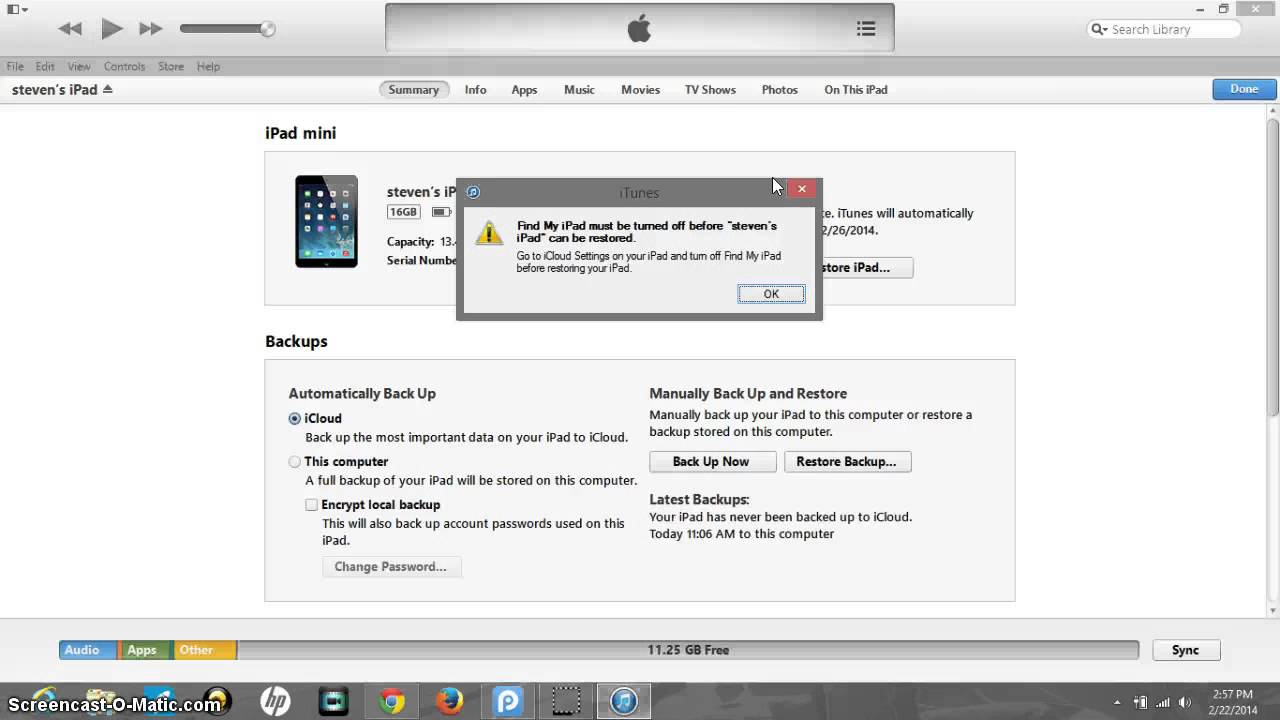This screenshot has height=720, width=1280.
Task: Click the 11.25 GB Free label
Action: tap(688, 650)
